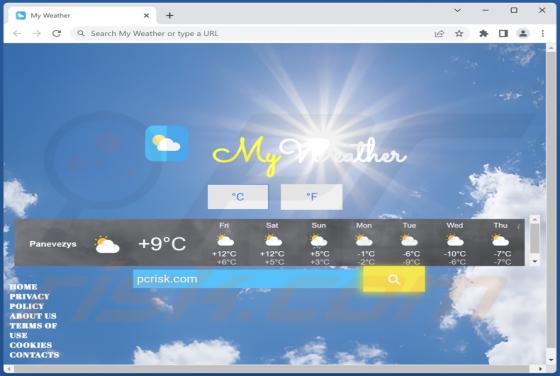
Task: Click the page horizontal scrollbar left arrow
Action: point(9,369)
